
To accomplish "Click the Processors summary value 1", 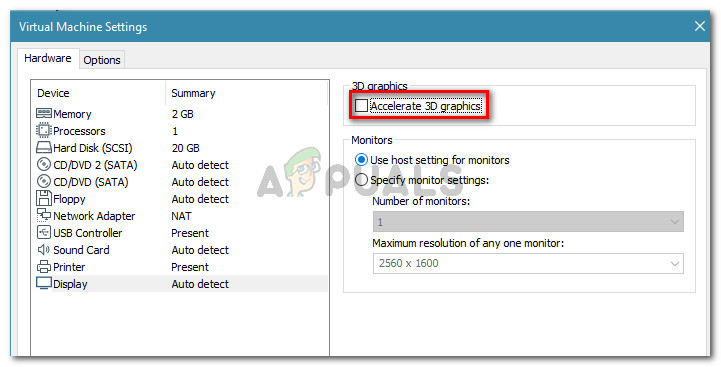I will pyautogui.click(x=175, y=131).
